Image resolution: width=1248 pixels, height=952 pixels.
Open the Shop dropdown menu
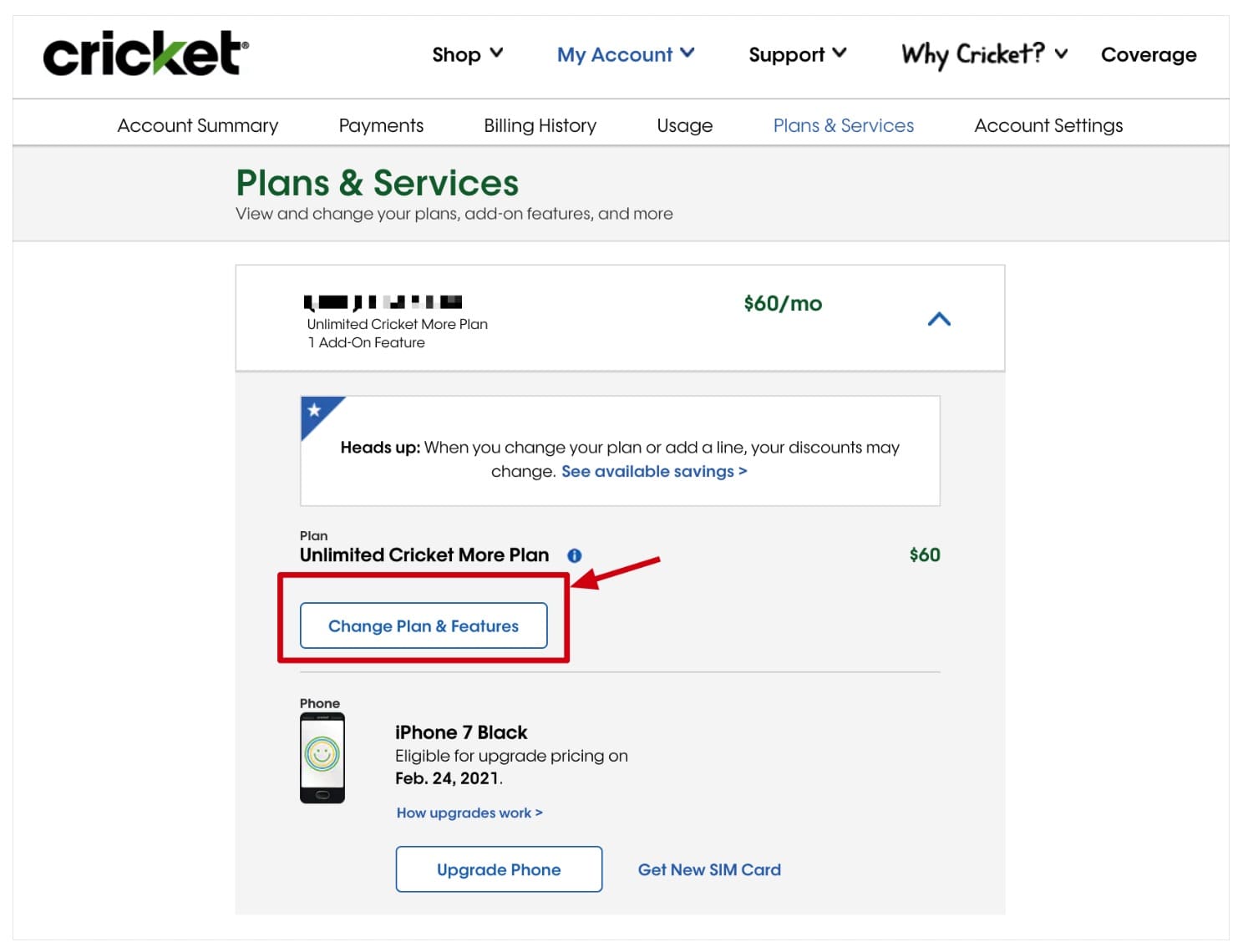pyautogui.click(x=467, y=54)
